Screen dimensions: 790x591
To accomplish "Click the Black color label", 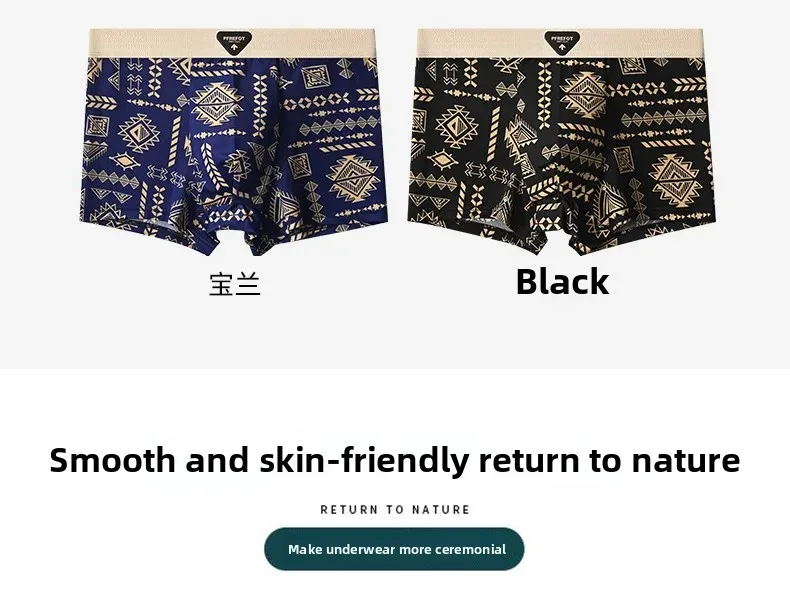I will 563,281.
